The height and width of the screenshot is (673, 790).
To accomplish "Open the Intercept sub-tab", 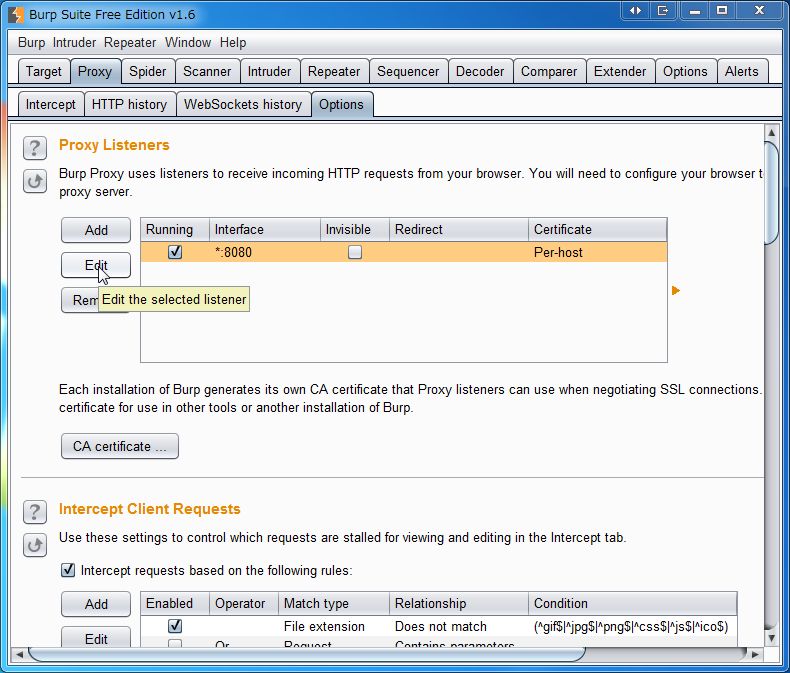I will (51, 104).
